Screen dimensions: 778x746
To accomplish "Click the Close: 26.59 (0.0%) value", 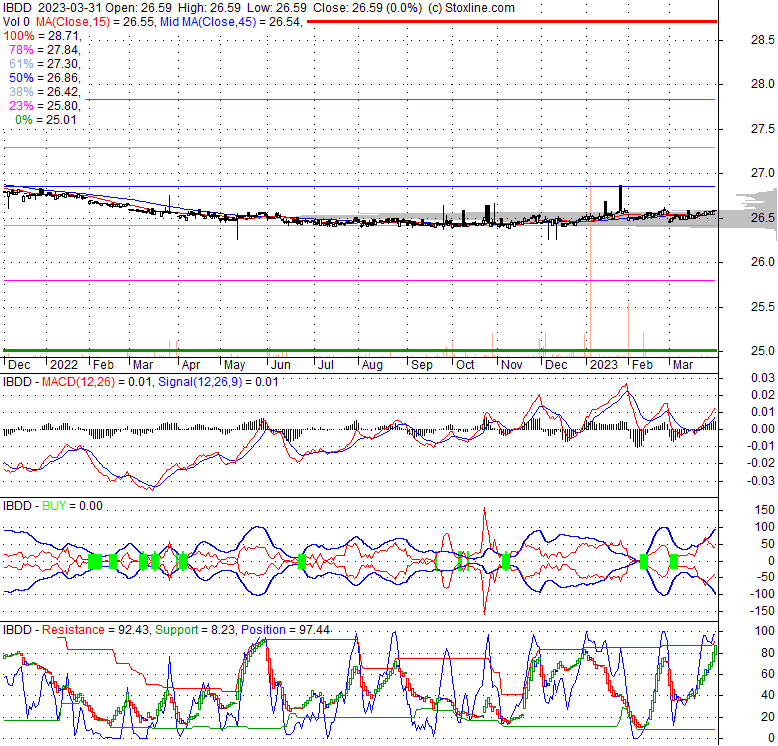I will tap(367, 8).
